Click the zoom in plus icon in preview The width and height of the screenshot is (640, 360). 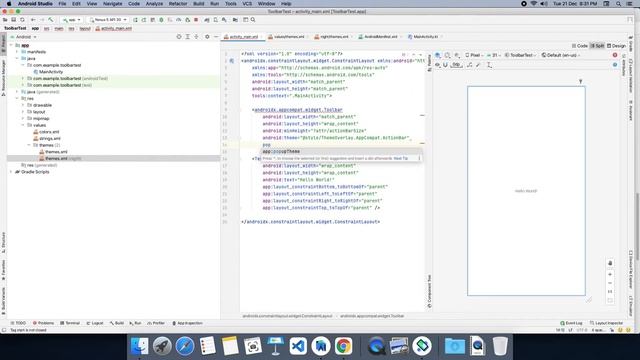[x=610, y=274]
